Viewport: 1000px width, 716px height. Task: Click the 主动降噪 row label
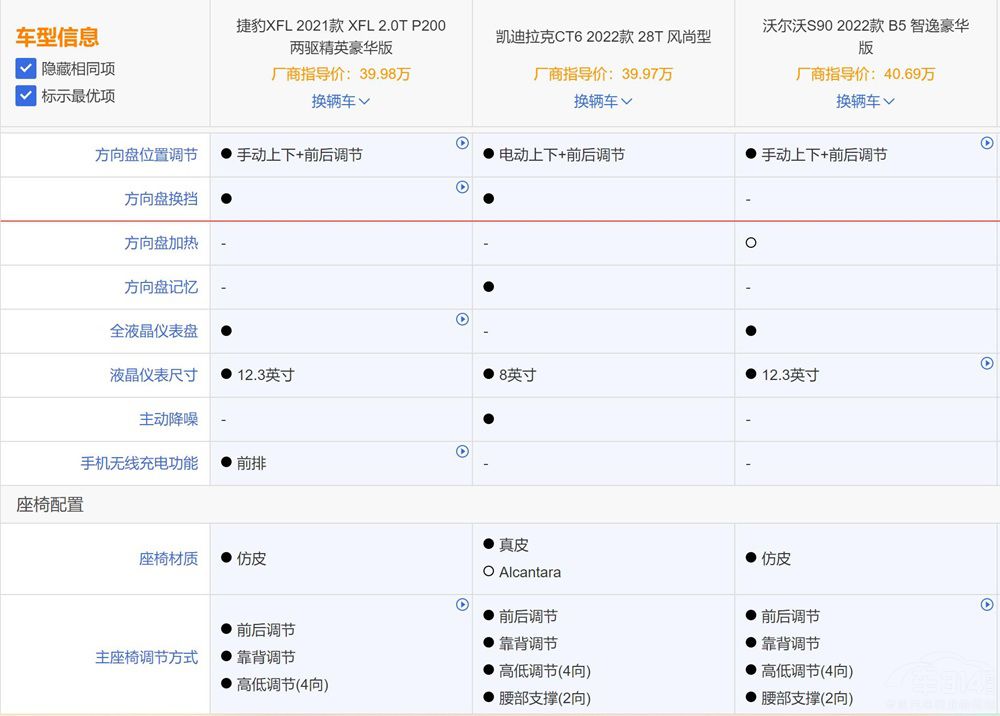pyautogui.click(x=168, y=419)
